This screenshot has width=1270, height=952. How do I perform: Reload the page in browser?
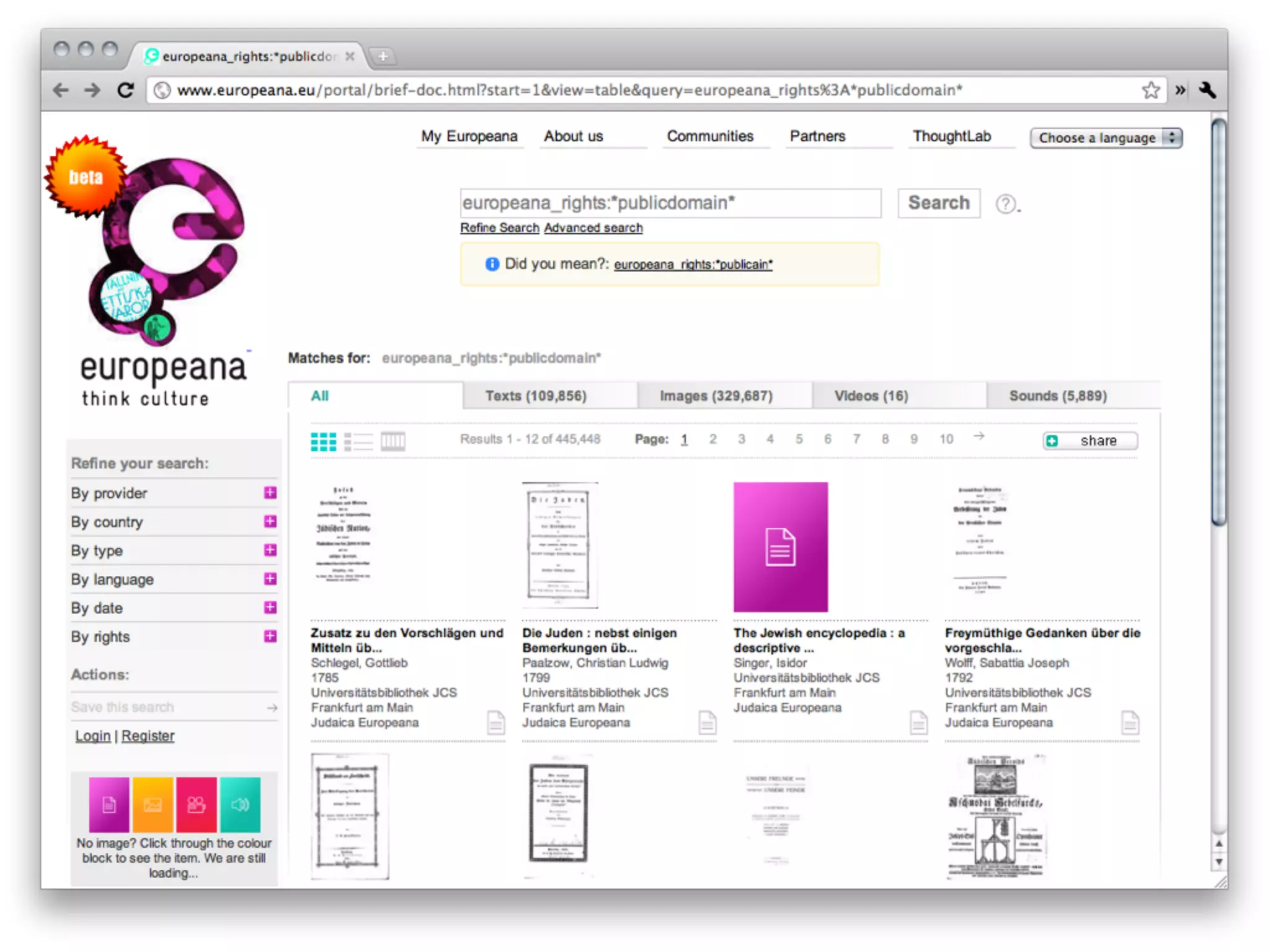click(126, 90)
